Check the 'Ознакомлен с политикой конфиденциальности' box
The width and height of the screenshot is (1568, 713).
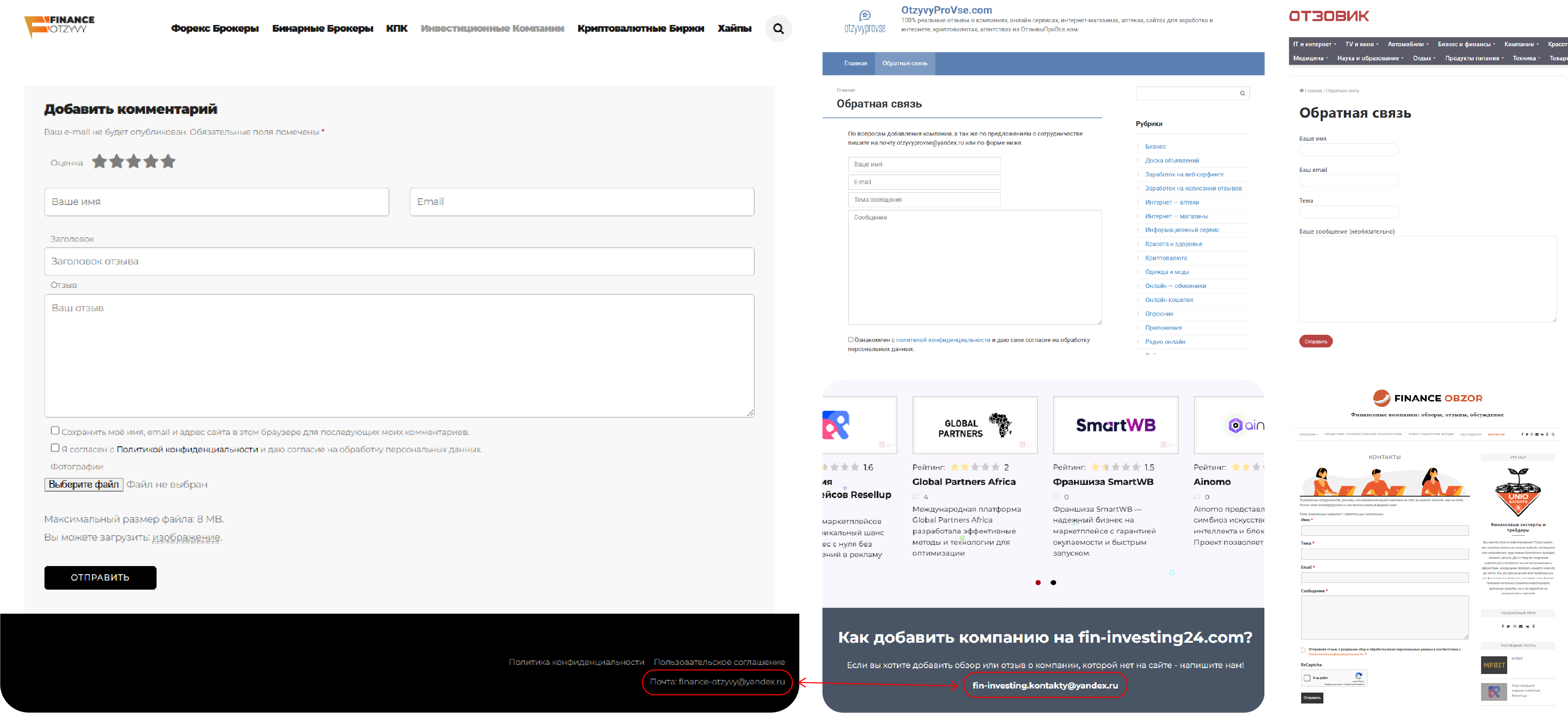tap(850, 339)
